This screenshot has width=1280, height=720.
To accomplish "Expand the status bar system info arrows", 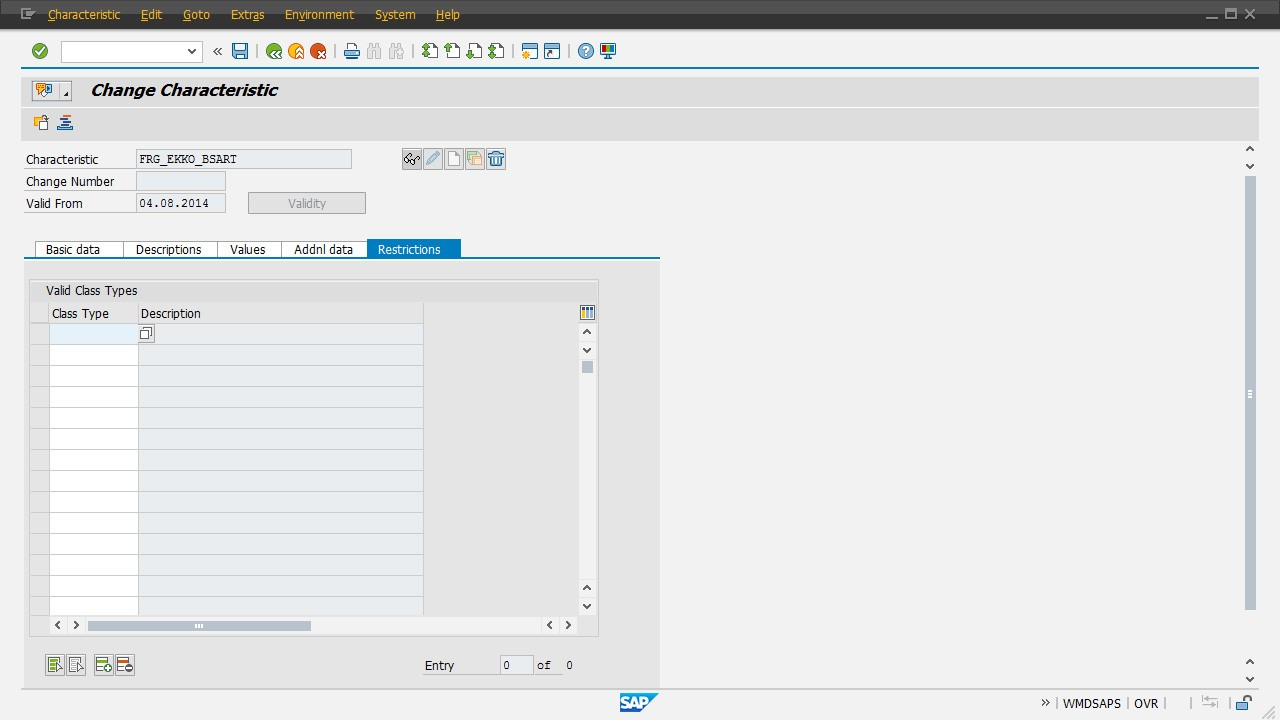I will pos(1045,703).
